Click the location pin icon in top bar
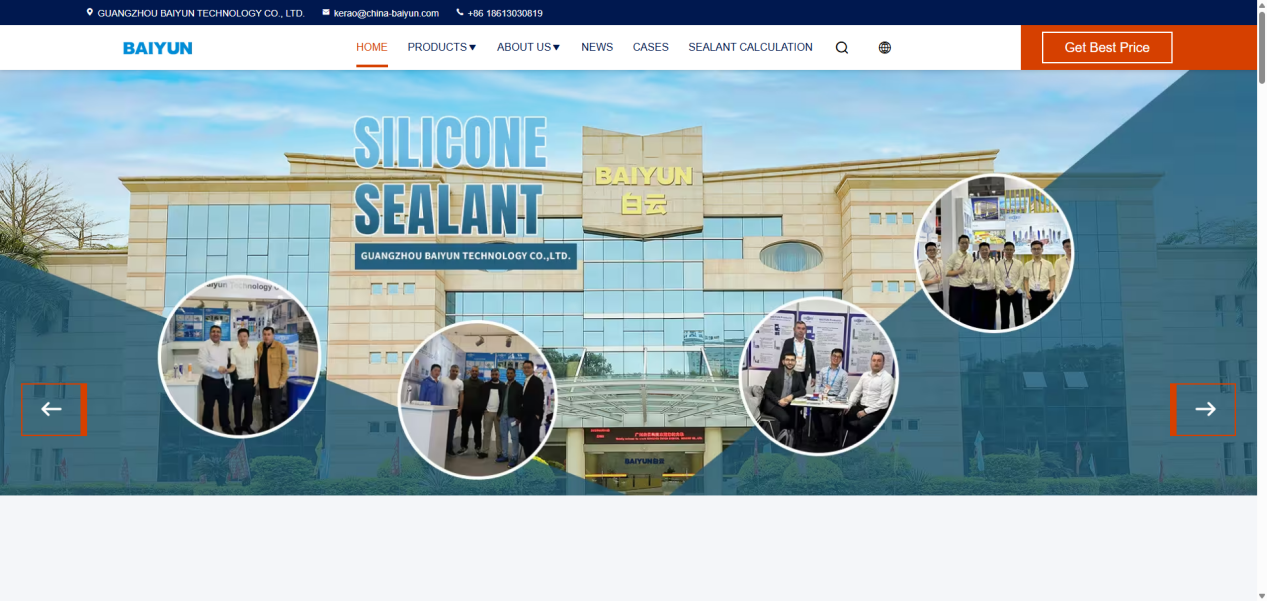 (90, 13)
